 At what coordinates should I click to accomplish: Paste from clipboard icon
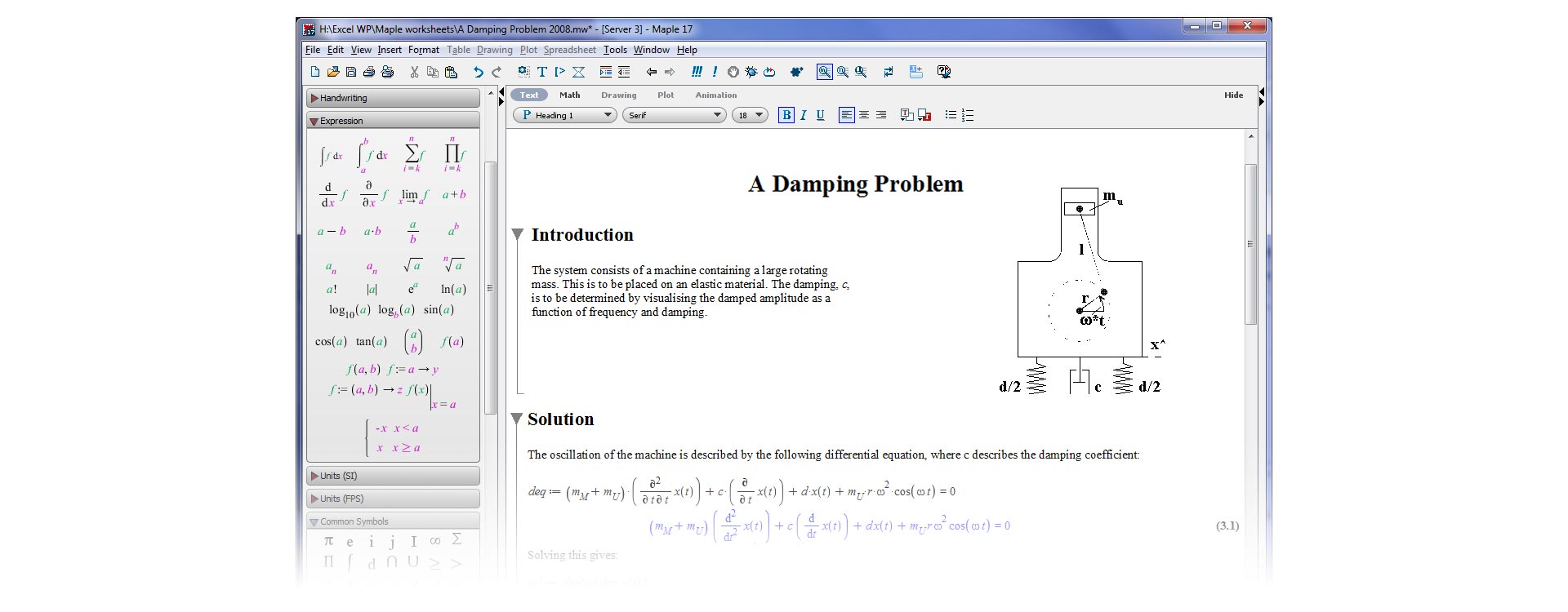pyautogui.click(x=451, y=72)
